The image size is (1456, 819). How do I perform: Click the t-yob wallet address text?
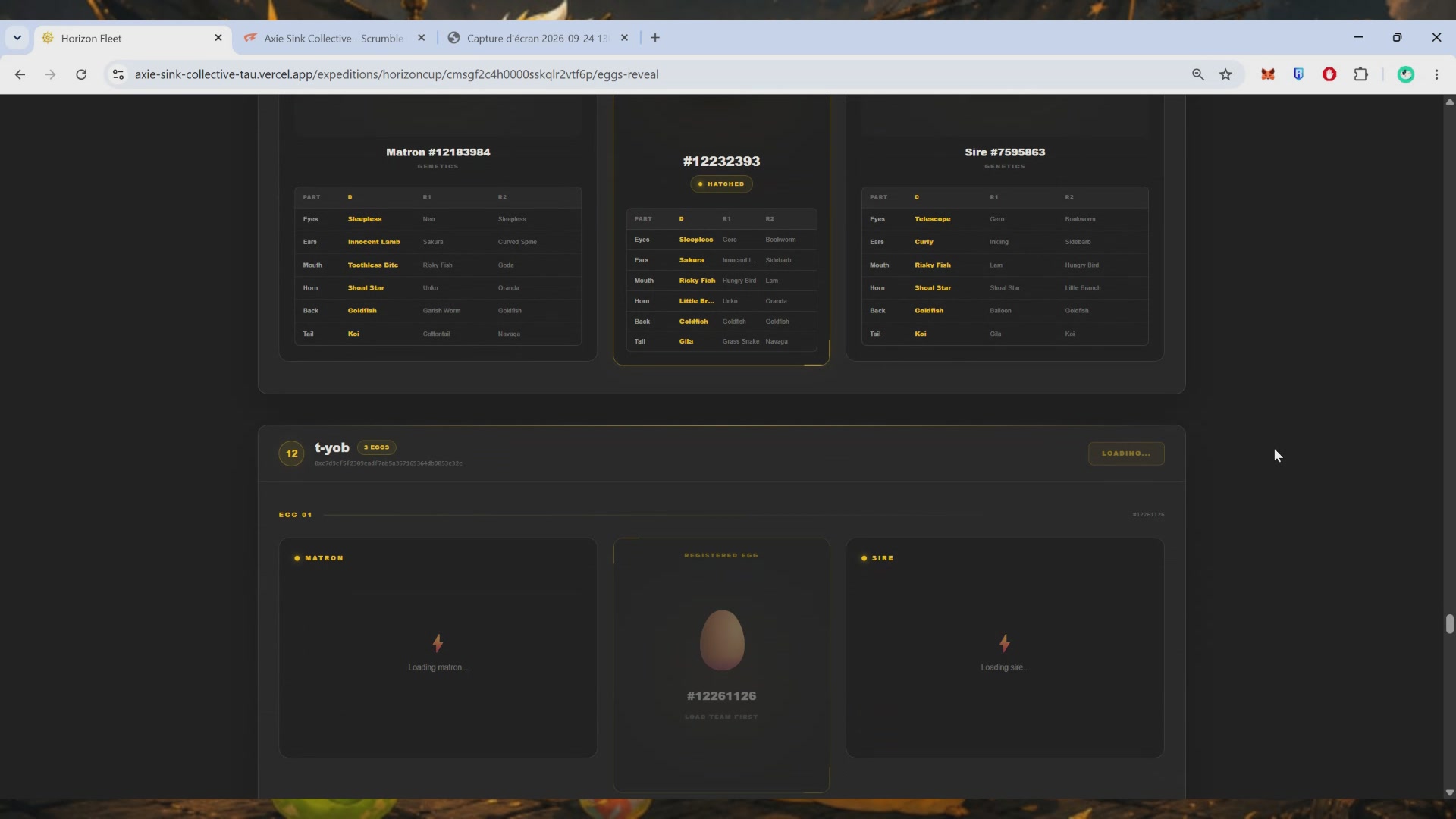click(388, 463)
